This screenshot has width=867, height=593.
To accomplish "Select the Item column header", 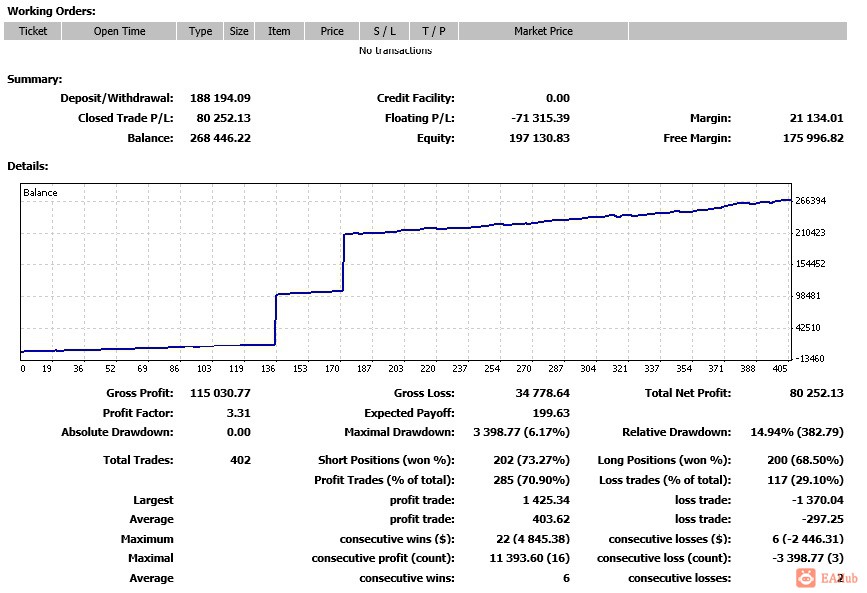I will (279, 31).
